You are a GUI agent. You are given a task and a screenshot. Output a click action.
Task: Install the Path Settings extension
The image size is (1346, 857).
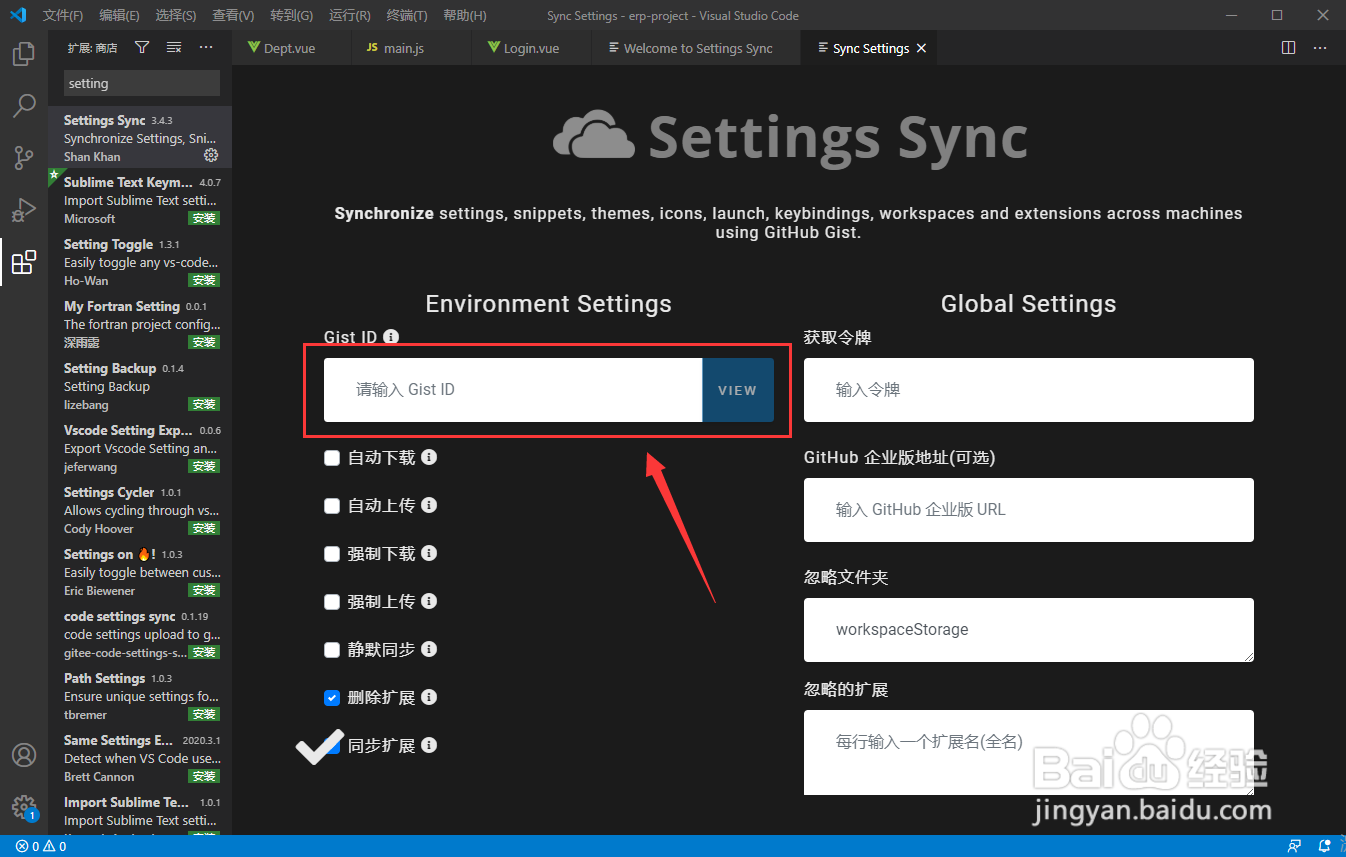click(204, 714)
